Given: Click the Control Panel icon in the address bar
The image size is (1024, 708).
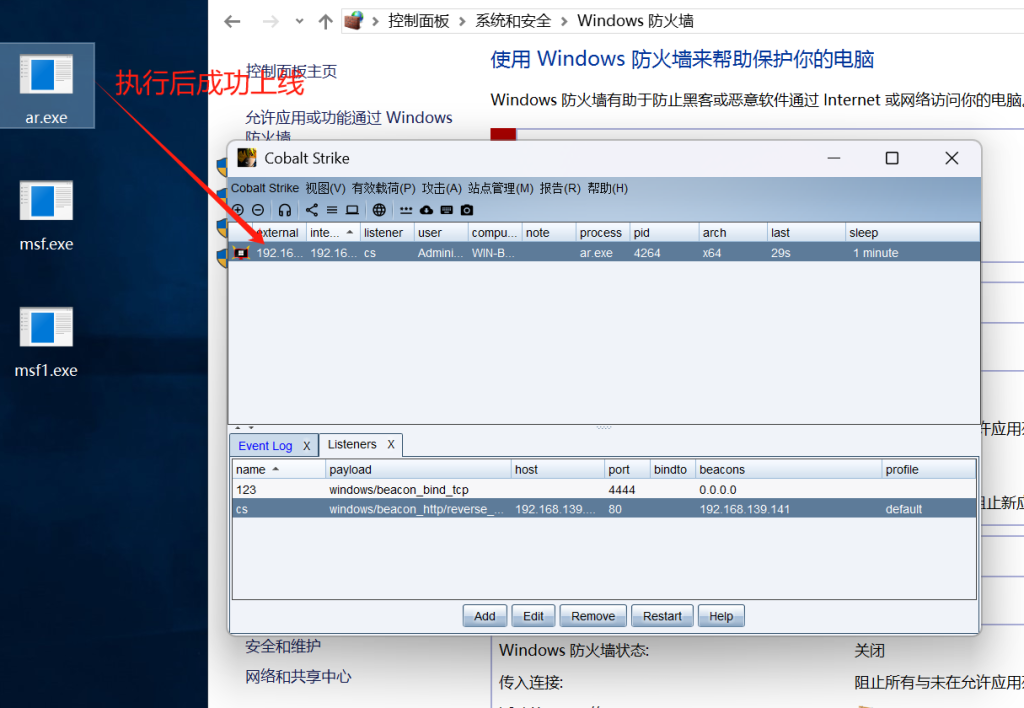Looking at the screenshot, I should point(354,20).
